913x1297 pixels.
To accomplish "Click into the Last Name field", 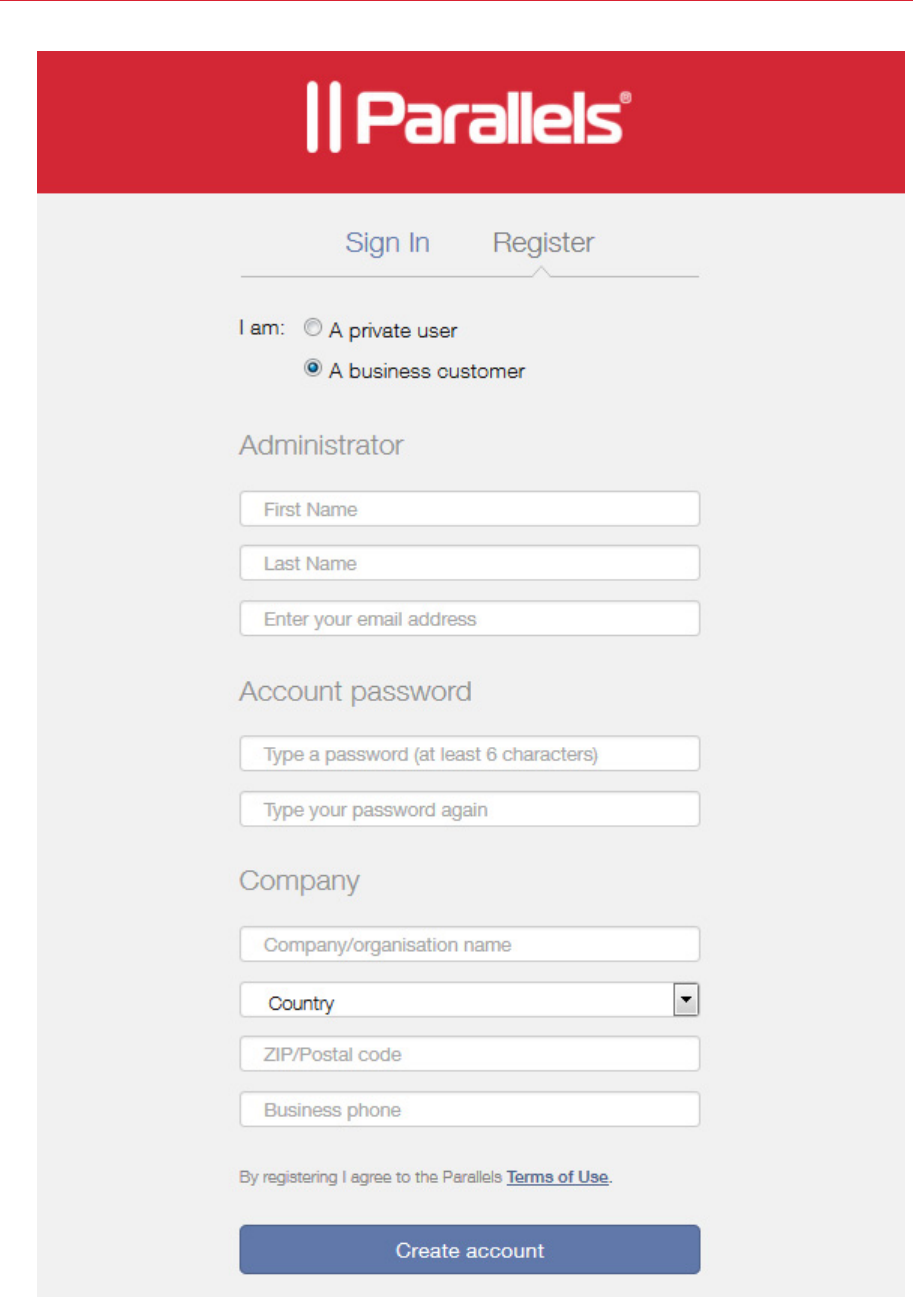I will pyautogui.click(x=469, y=564).
